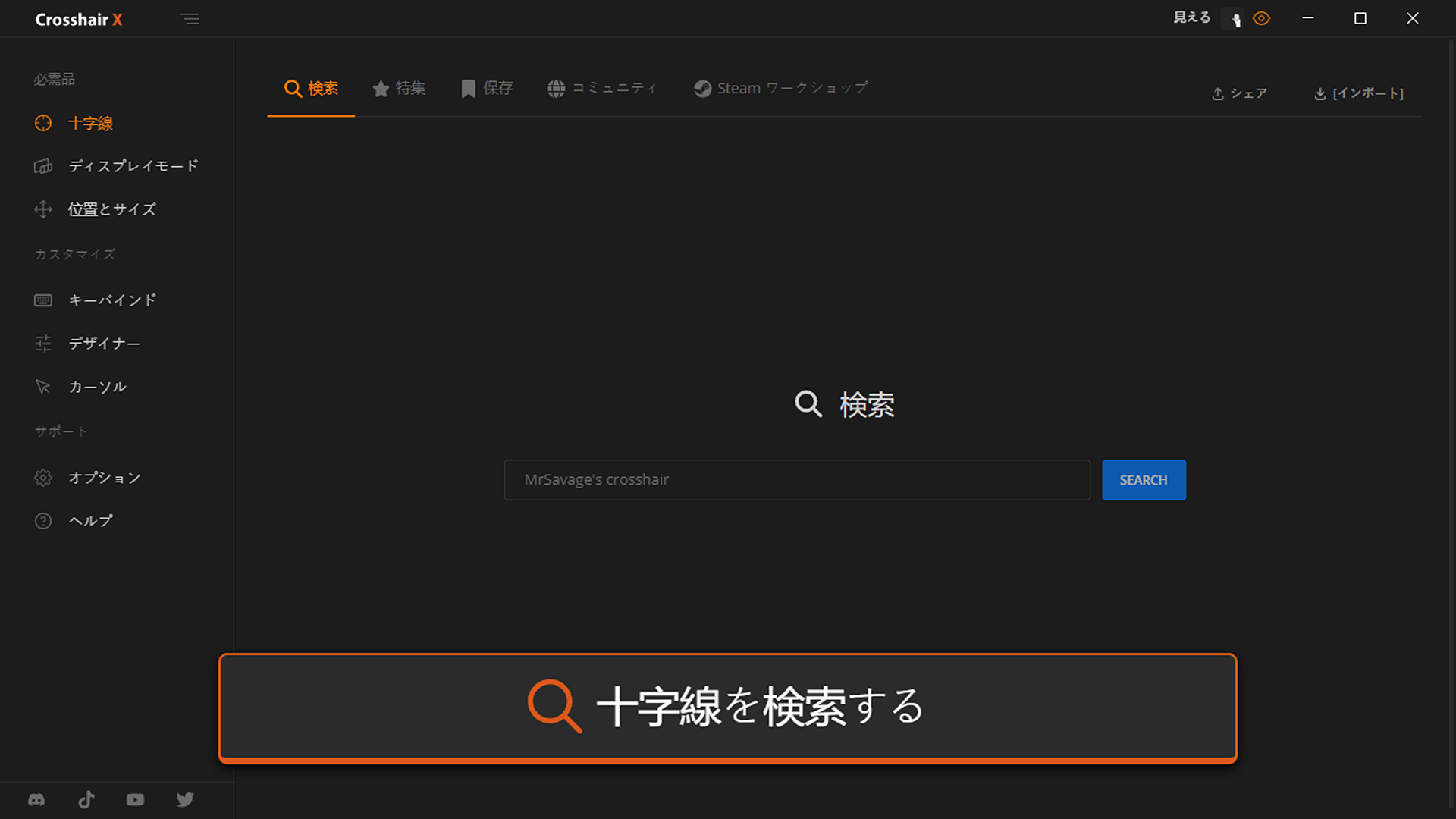Image resolution: width=1456 pixels, height=819 pixels.
Task: Switch to the 保存 saved tab
Action: [487, 89]
